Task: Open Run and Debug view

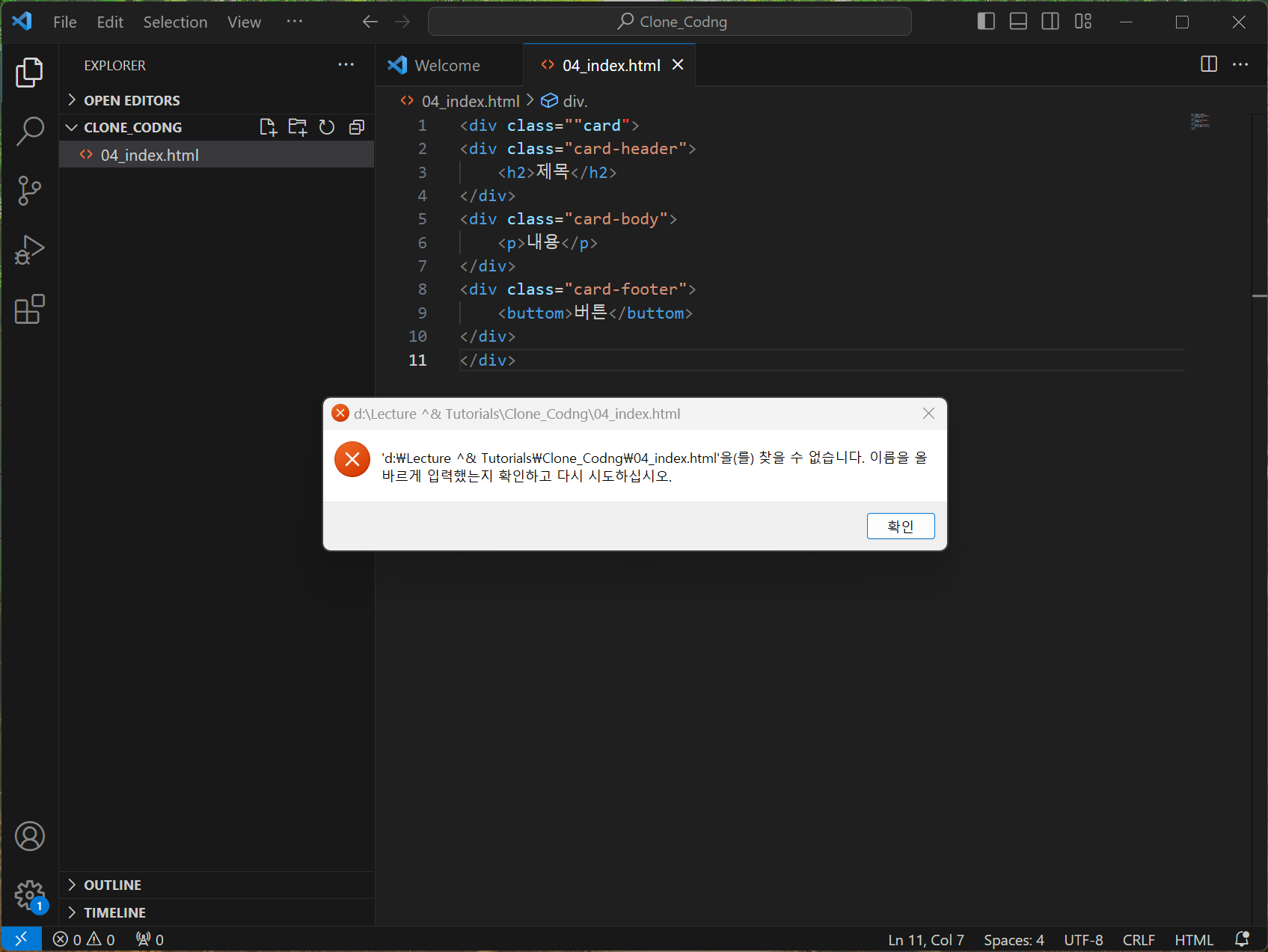Action: coord(29,250)
